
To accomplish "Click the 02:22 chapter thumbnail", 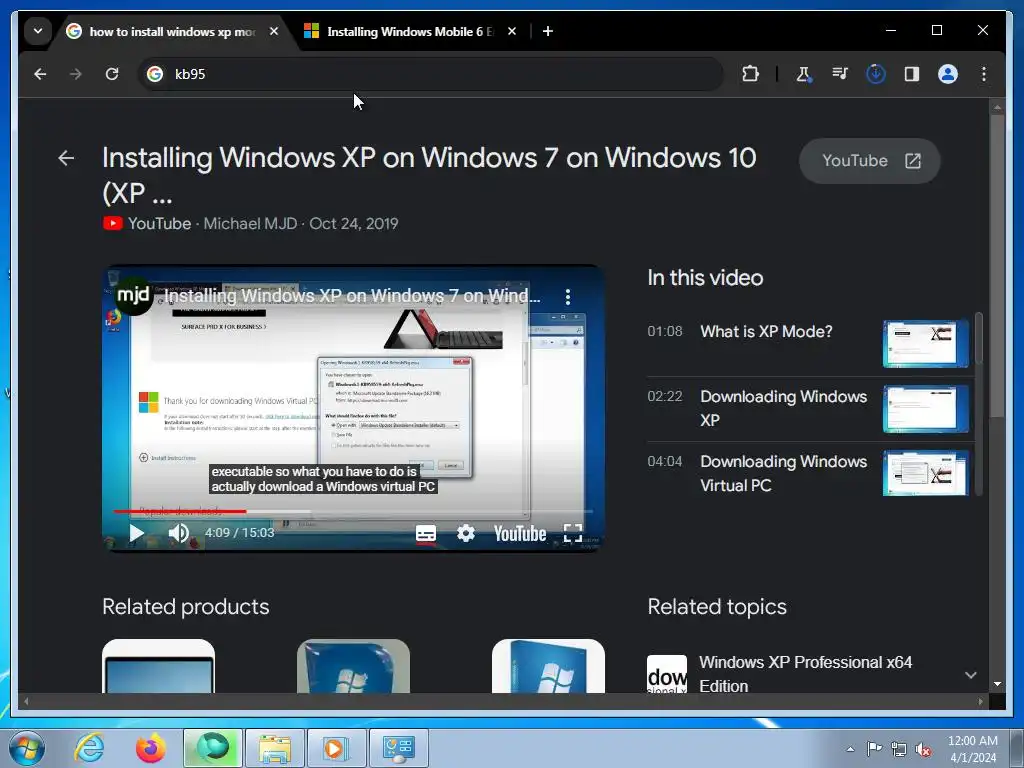I will point(925,409).
